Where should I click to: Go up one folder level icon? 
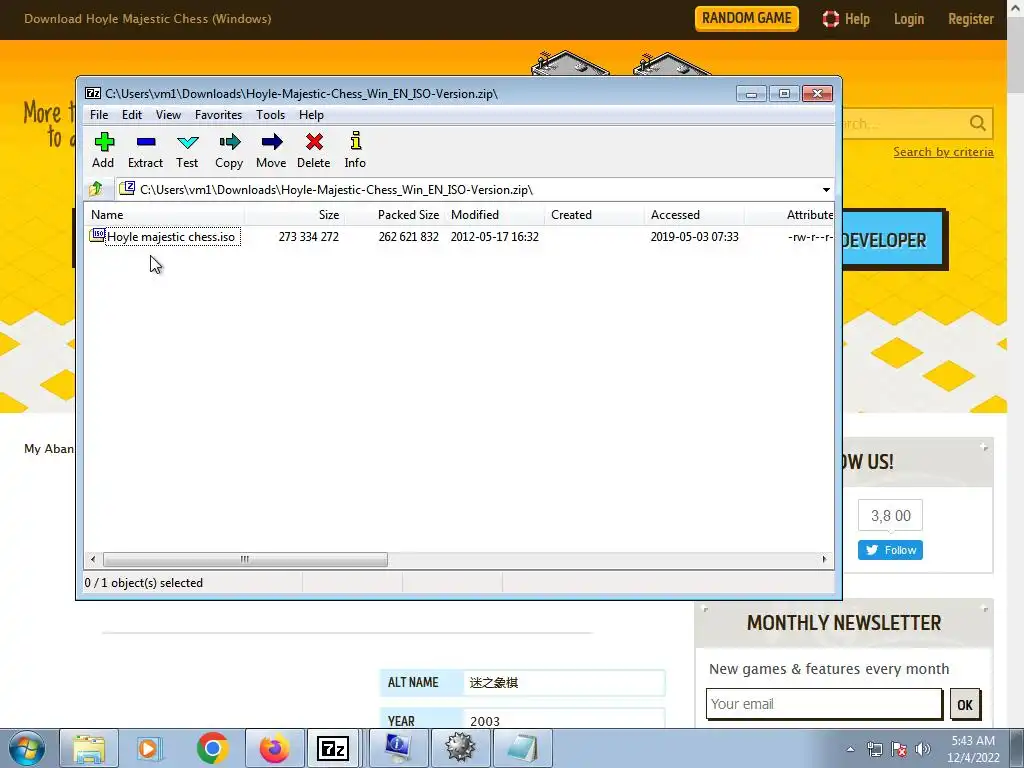click(96, 189)
